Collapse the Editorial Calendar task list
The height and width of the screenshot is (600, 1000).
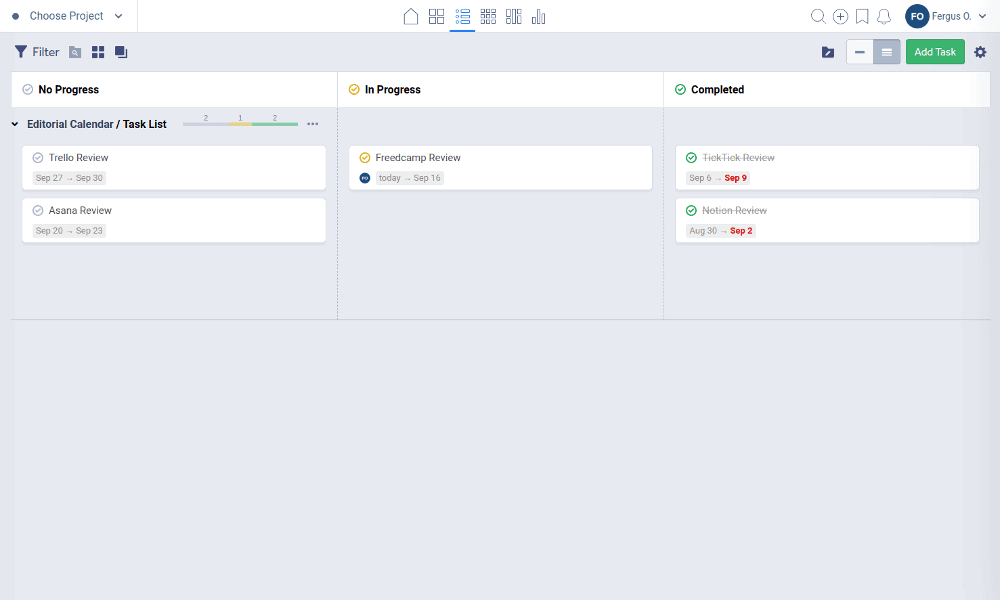15,124
